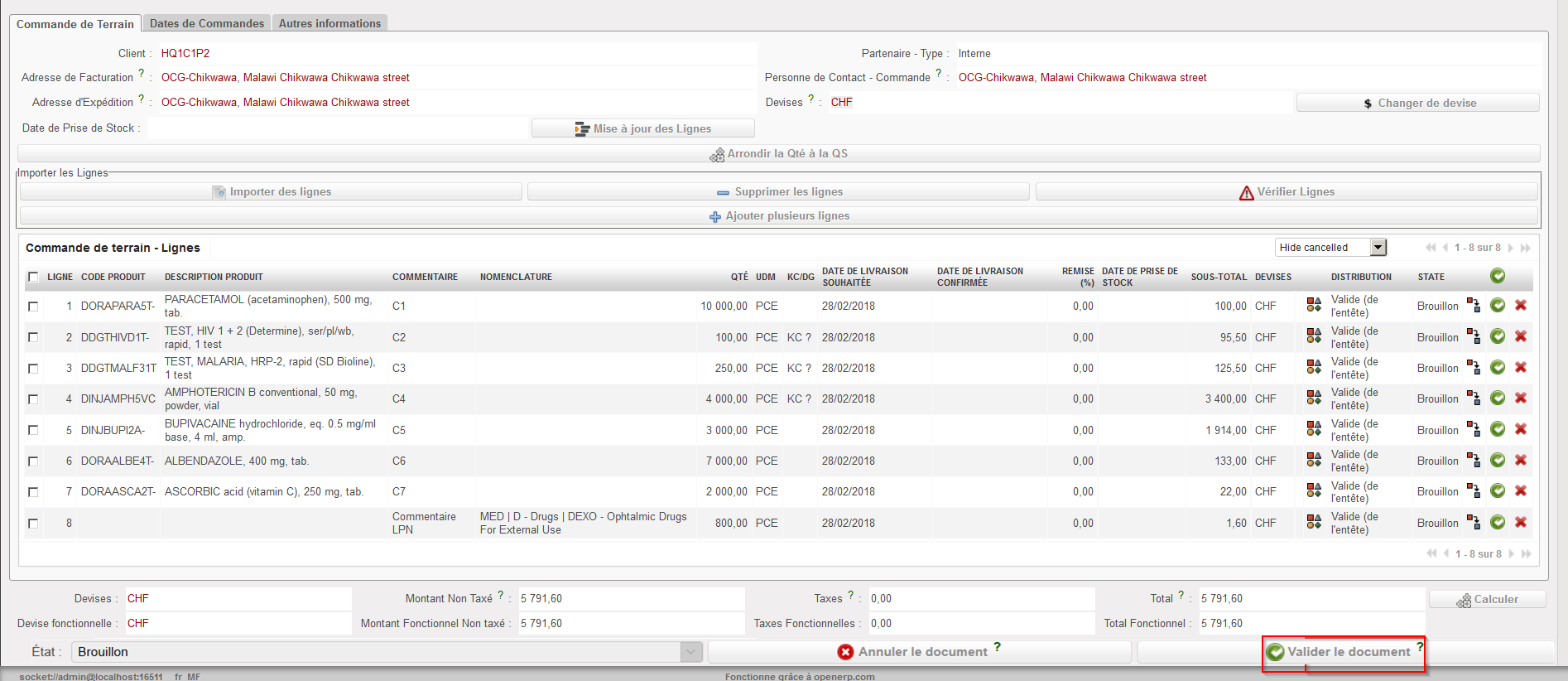
Task: Switch to Dates de Commandes tab
Action: [x=207, y=23]
